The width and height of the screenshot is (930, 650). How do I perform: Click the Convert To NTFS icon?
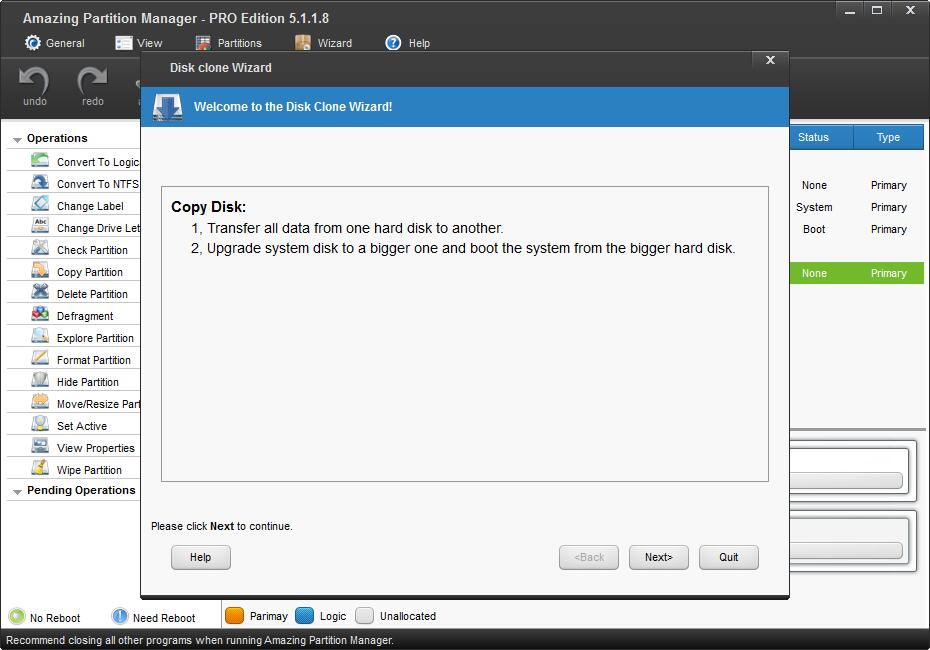click(x=40, y=182)
